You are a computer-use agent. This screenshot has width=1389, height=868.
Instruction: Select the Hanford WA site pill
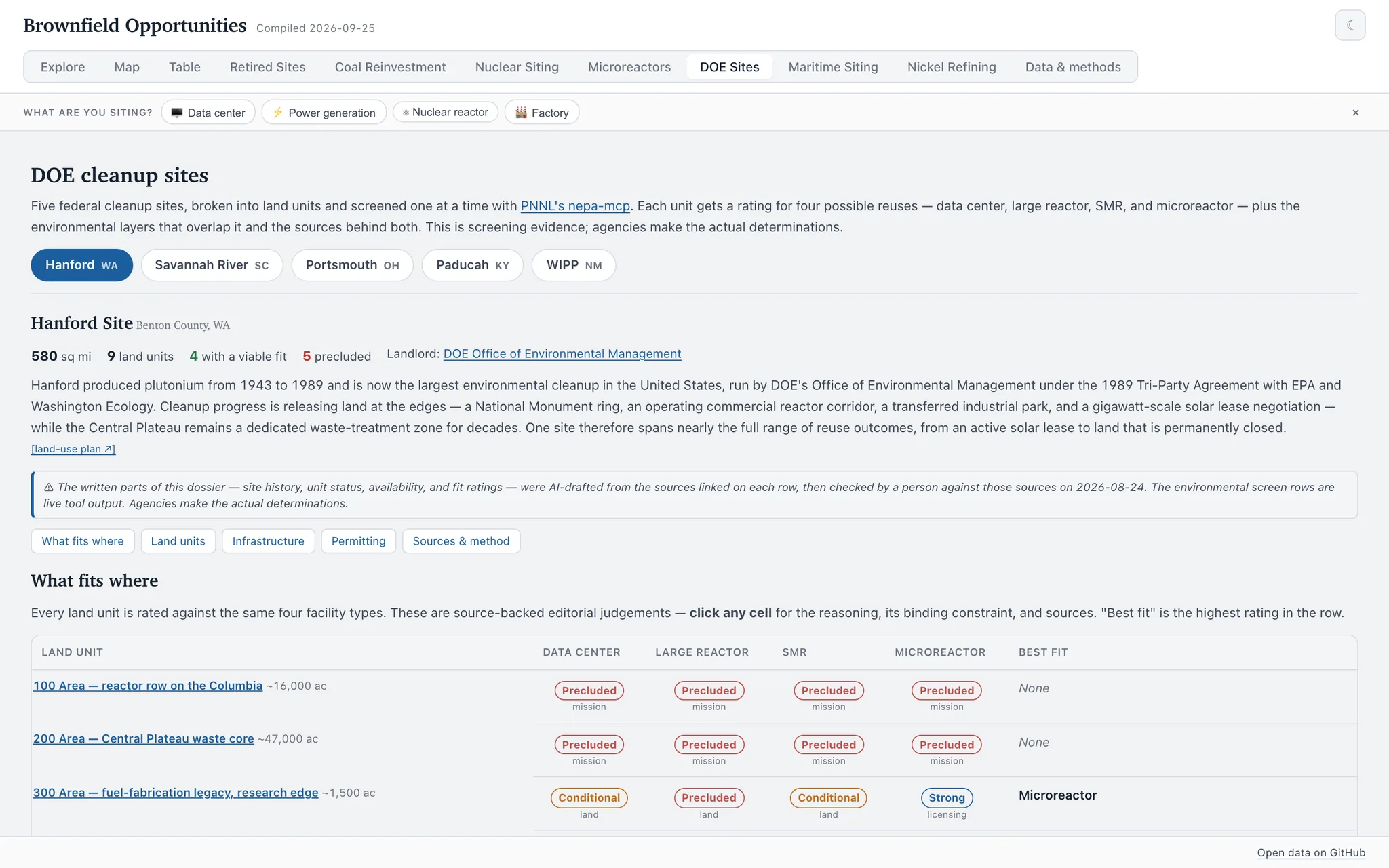(81, 265)
